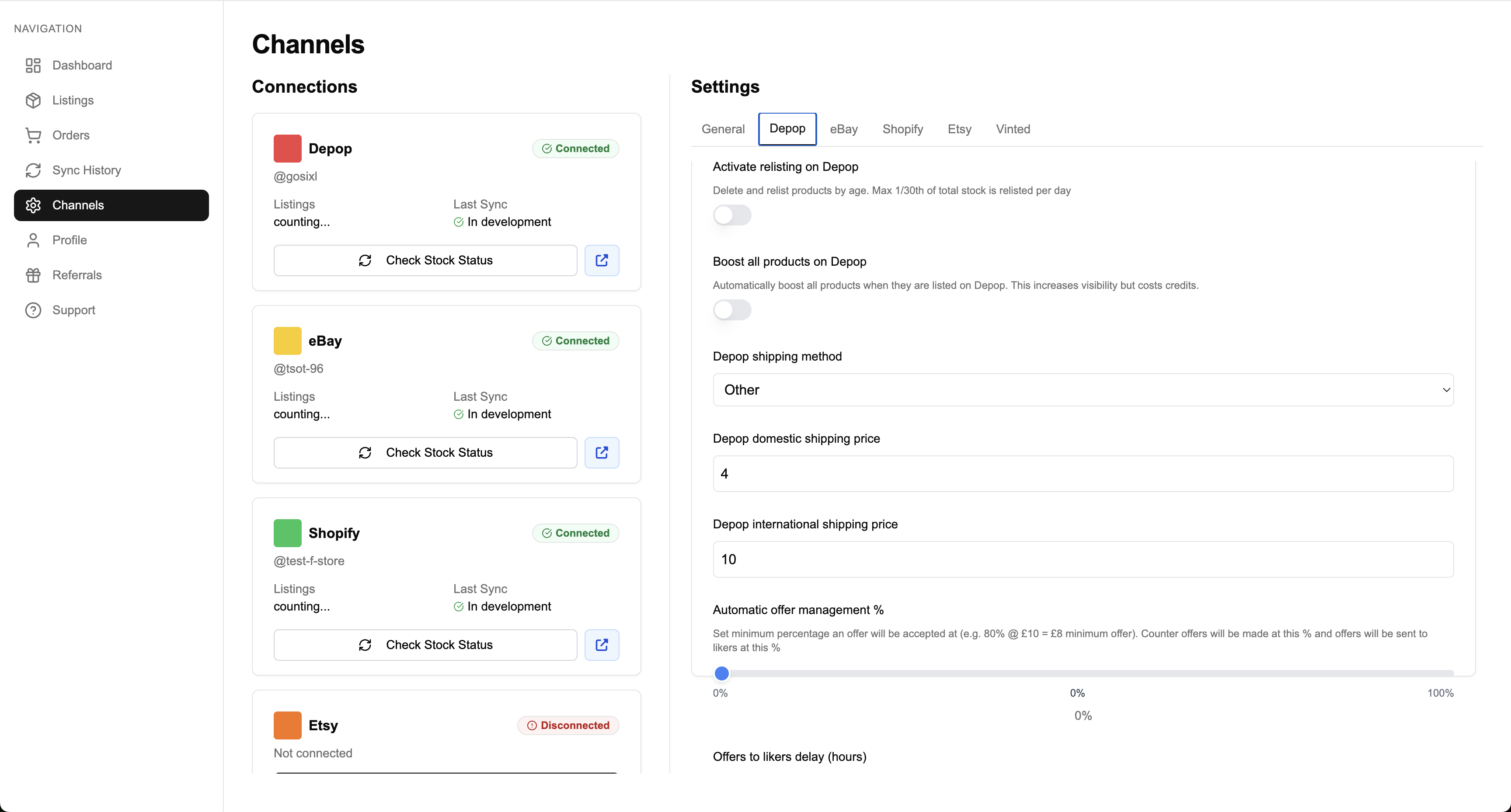Image resolution: width=1511 pixels, height=812 pixels.
Task: Check Stock Status for Depop
Action: click(x=425, y=260)
